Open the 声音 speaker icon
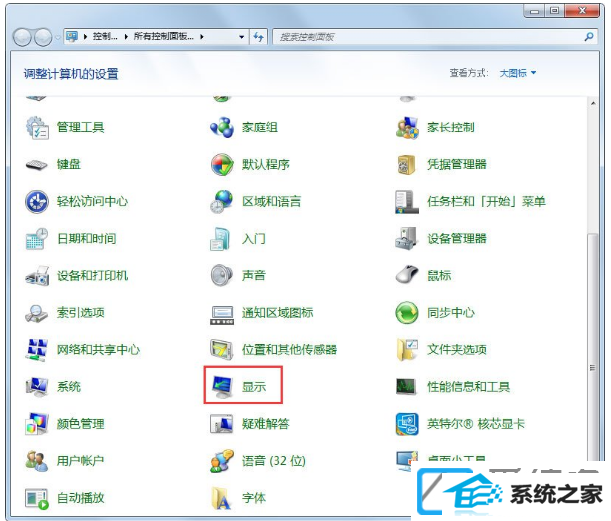Image resolution: width=611 pixels, height=521 pixels. pyautogui.click(x=222, y=276)
